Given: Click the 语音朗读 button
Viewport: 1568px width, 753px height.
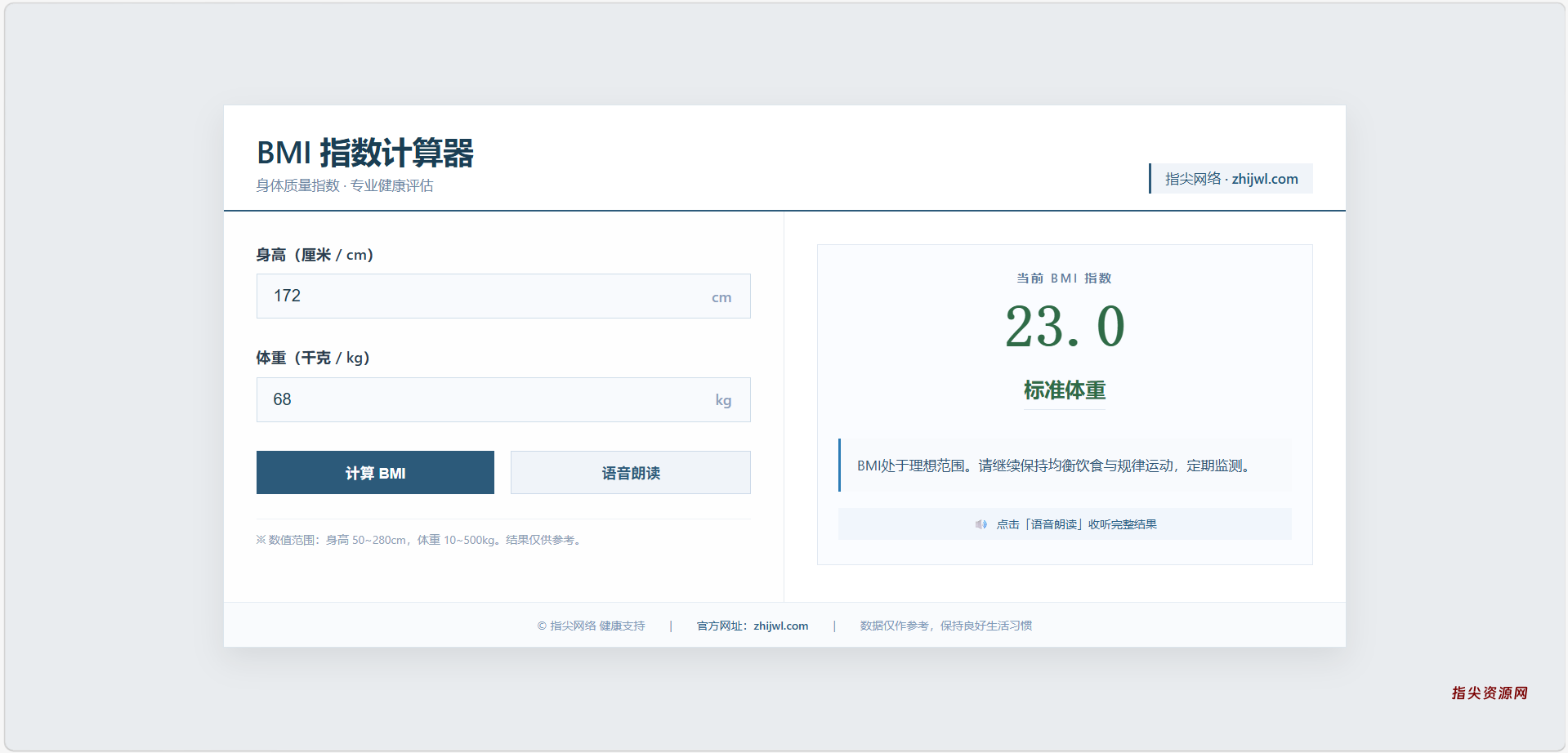Looking at the screenshot, I should pyautogui.click(x=631, y=473).
